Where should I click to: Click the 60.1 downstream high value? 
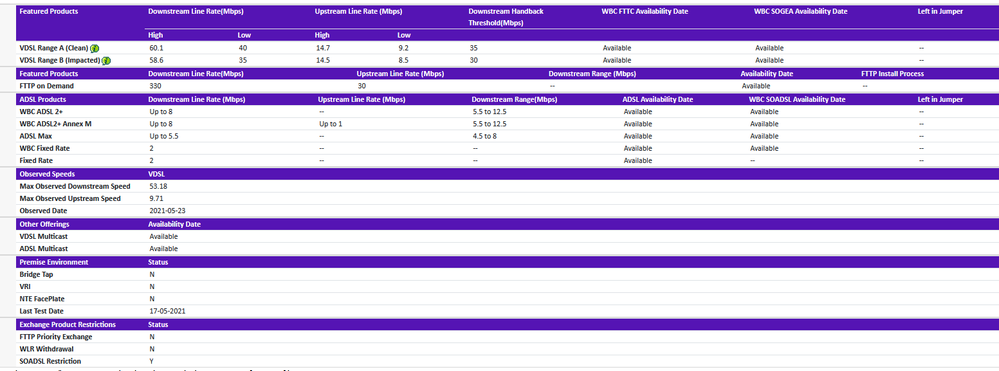tap(155, 48)
